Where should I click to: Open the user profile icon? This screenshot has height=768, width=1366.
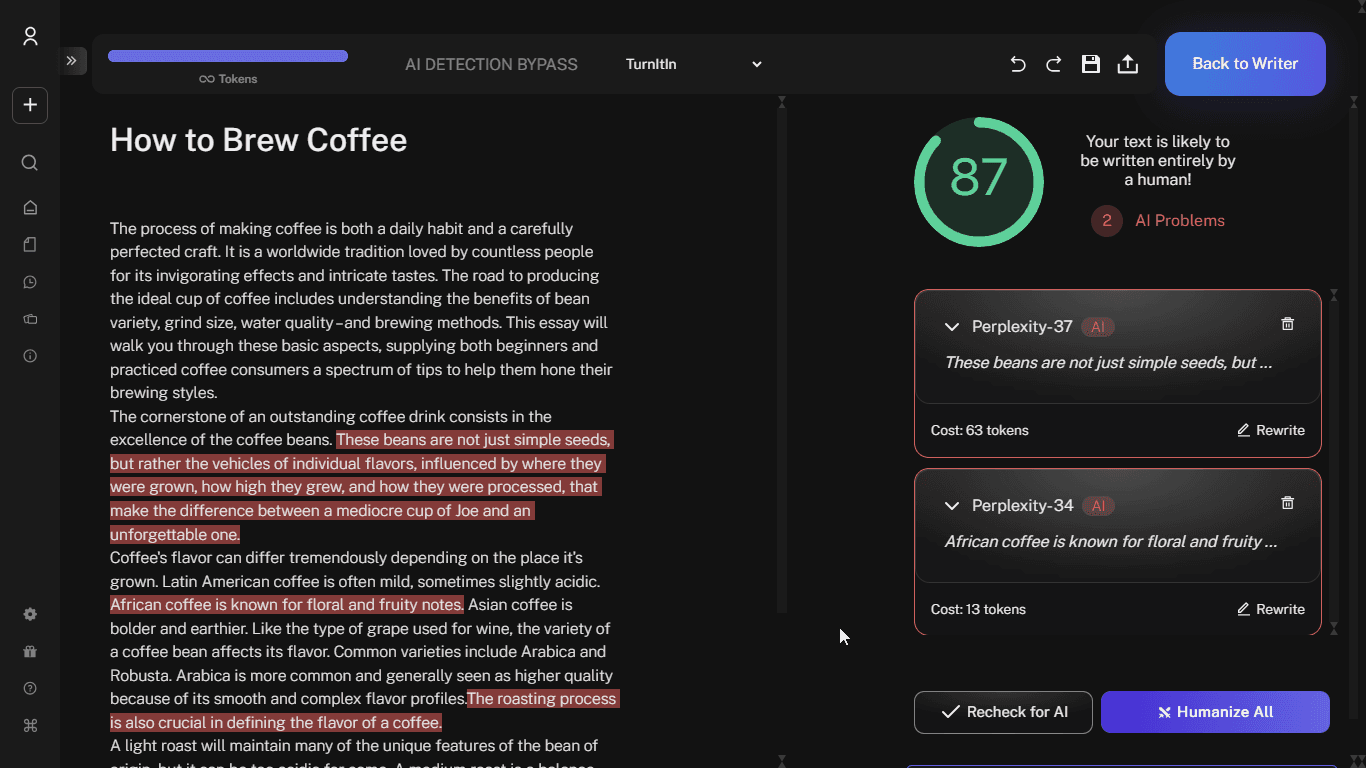(x=30, y=37)
